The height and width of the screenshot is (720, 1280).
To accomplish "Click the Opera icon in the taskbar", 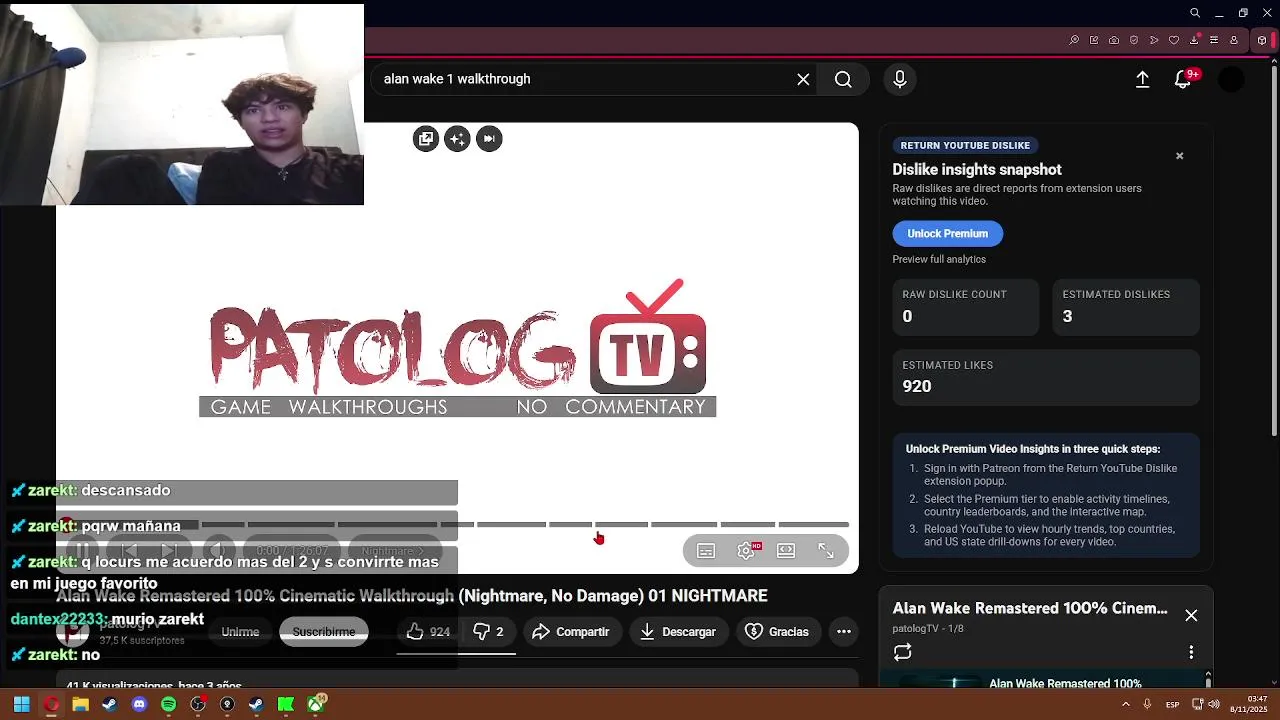I will coord(51,704).
